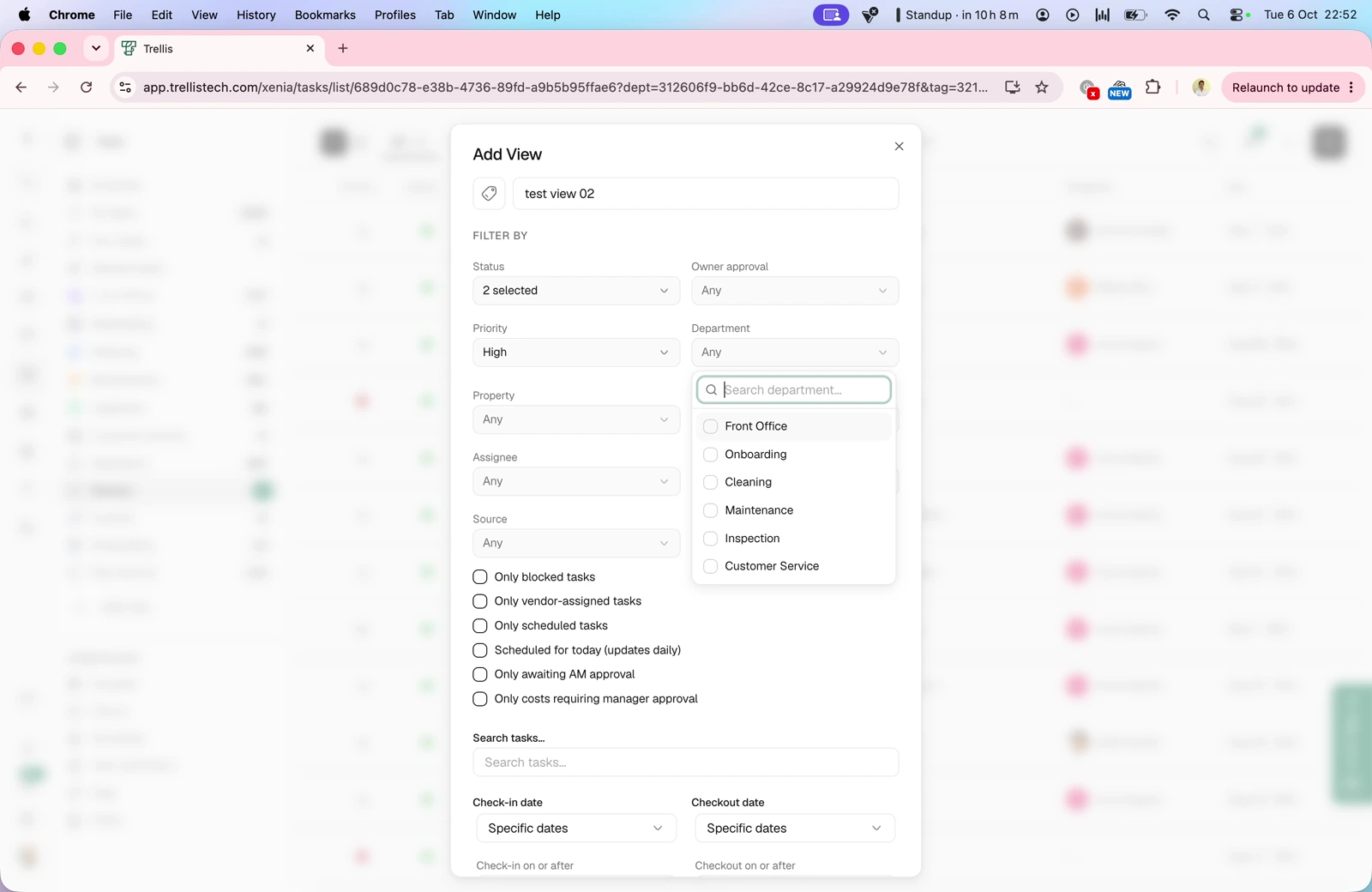Enable Only scheduled tasks
This screenshot has width=1372, height=892.
480,626
